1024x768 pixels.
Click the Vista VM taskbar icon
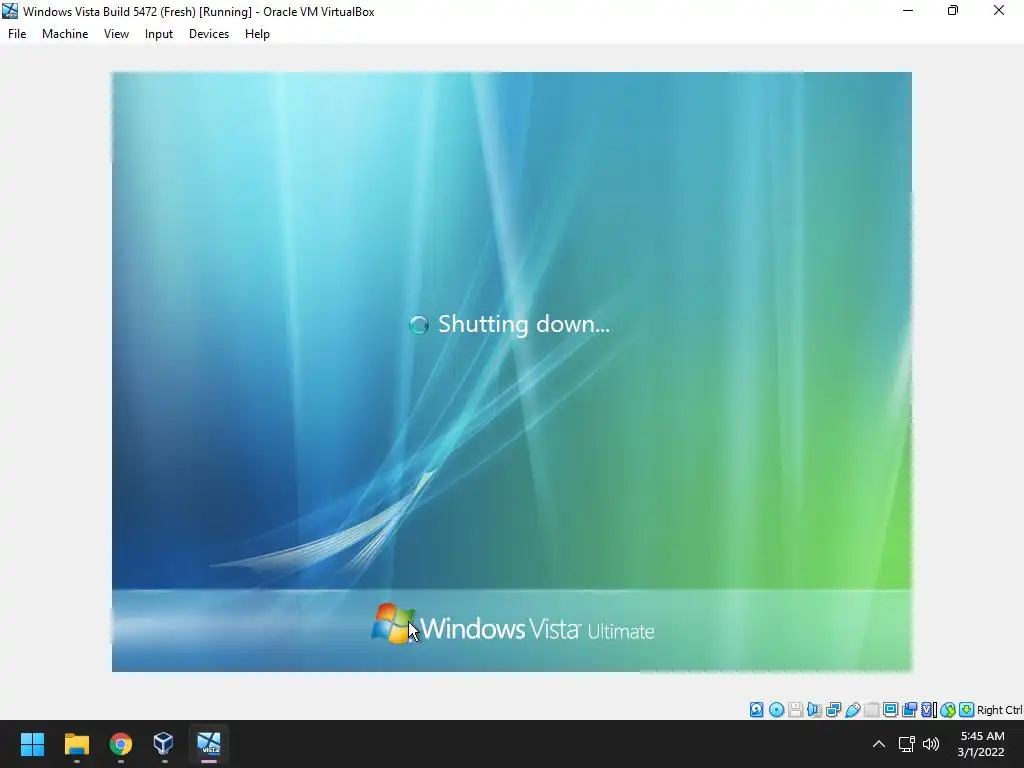point(209,744)
